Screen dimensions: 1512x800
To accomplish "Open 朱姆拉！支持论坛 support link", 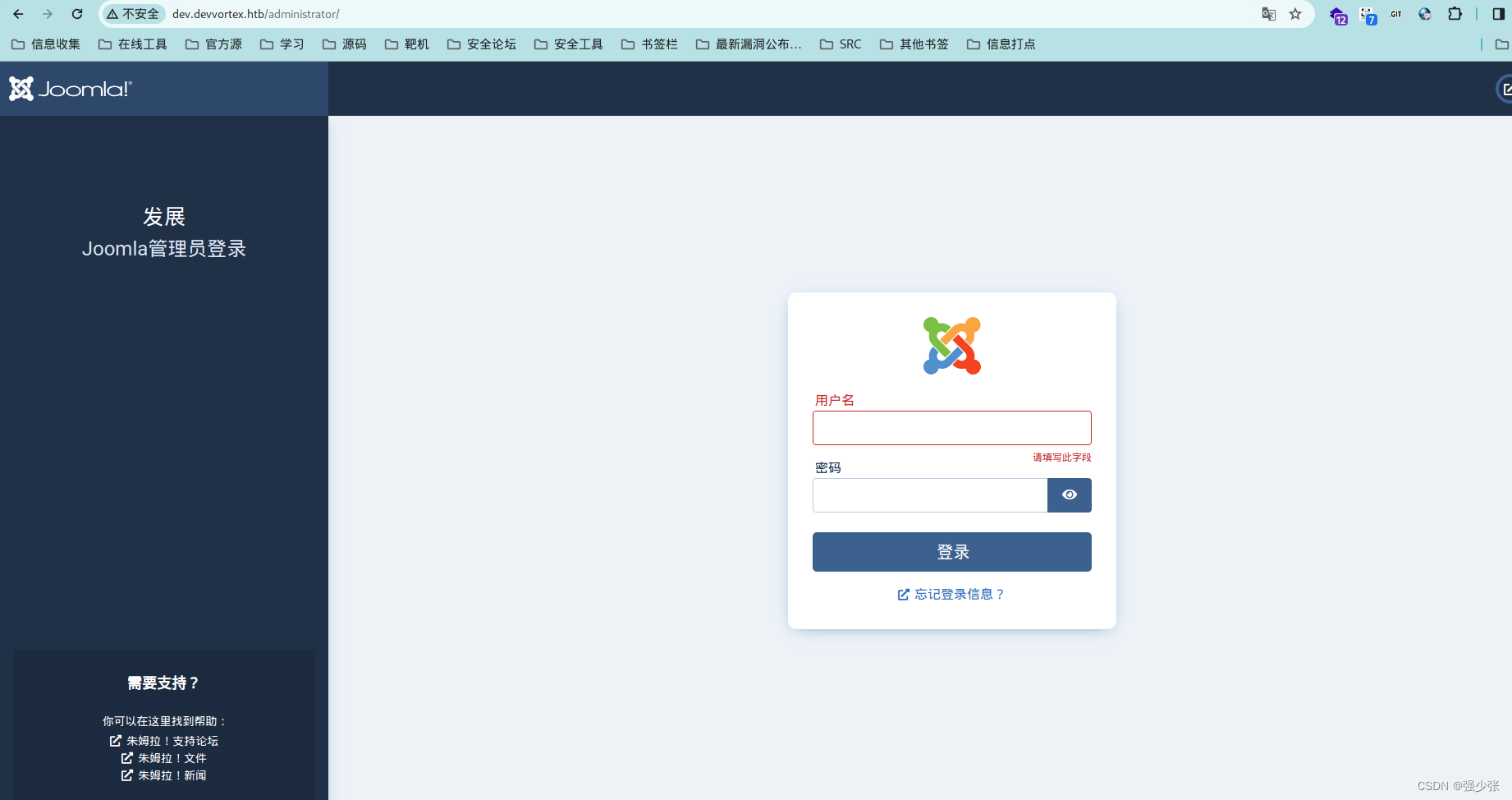I will 164,741.
